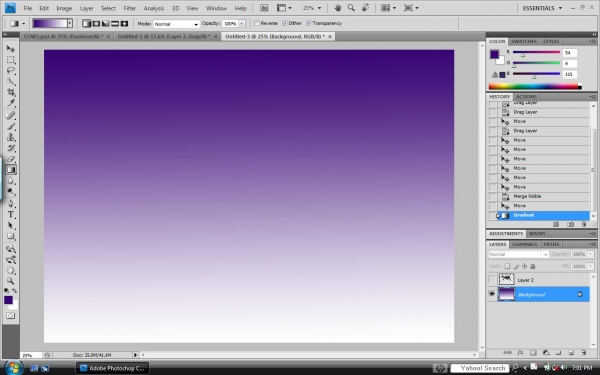The image size is (600, 375).
Task: Choose the Diamond Gradient style
Action: [124, 24]
